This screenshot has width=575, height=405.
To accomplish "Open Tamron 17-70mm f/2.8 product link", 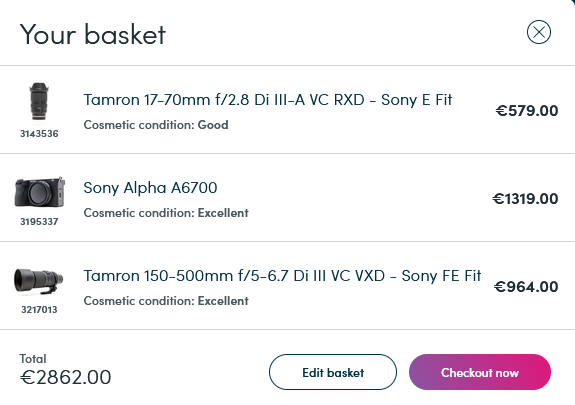I will [268, 100].
